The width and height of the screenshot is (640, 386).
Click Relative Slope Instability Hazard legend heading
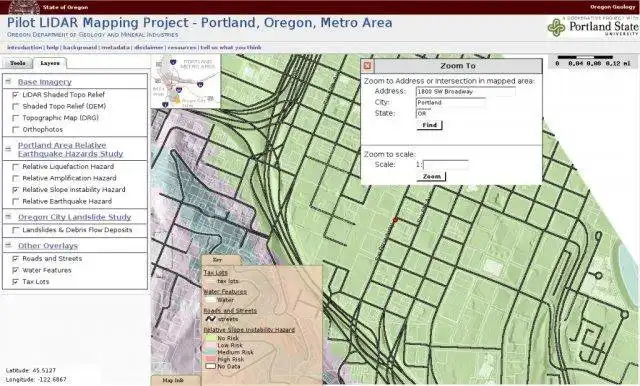coord(249,330)
